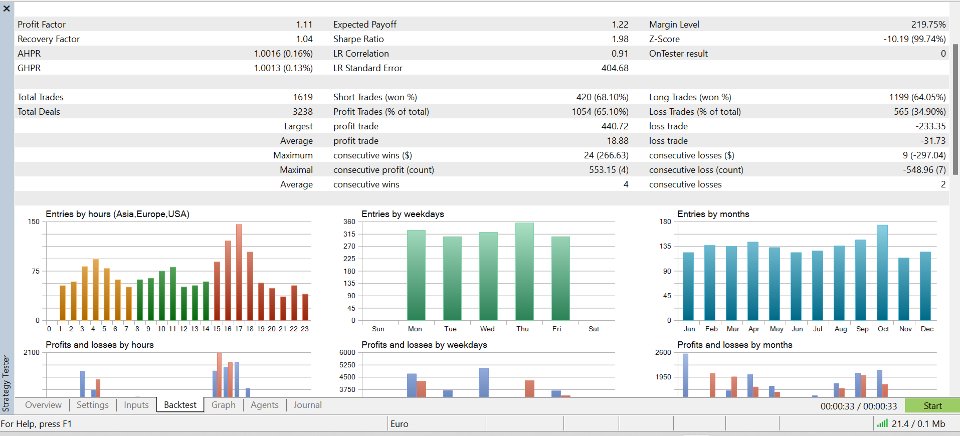This screenshot has height=436, width=960.
Task: Click the Recovery Factor value 1.04
Action: [304, 39]
